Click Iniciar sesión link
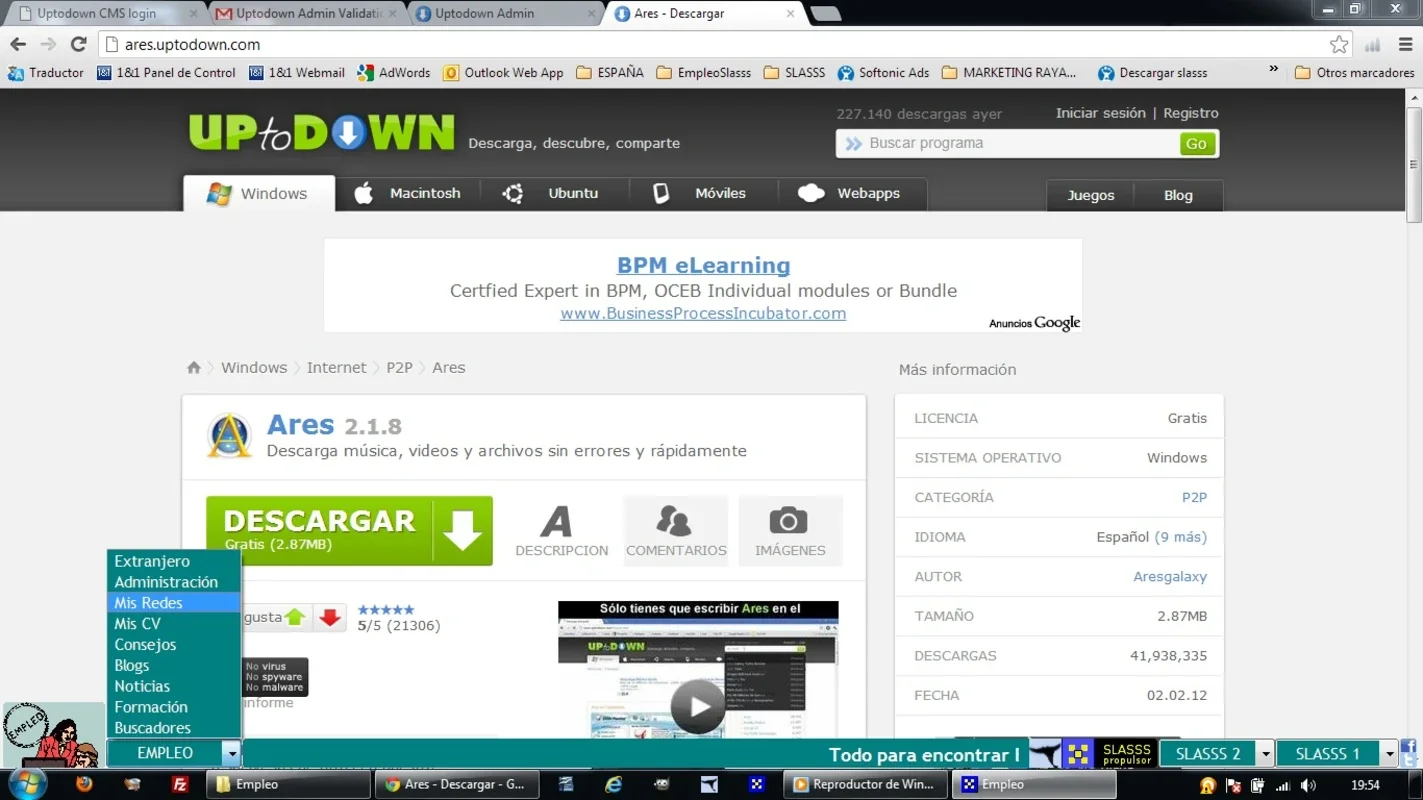This screenshot has height=800, width=1423. pyautogui.click(x=1100, y=113)
